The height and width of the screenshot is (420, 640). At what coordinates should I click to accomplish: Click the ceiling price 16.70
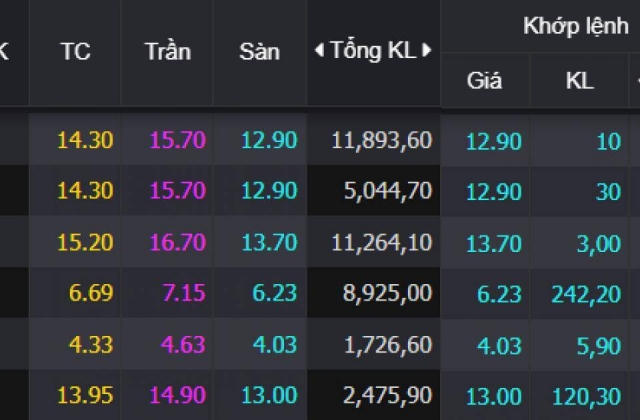pyautogui.click(x=178, y=242)
